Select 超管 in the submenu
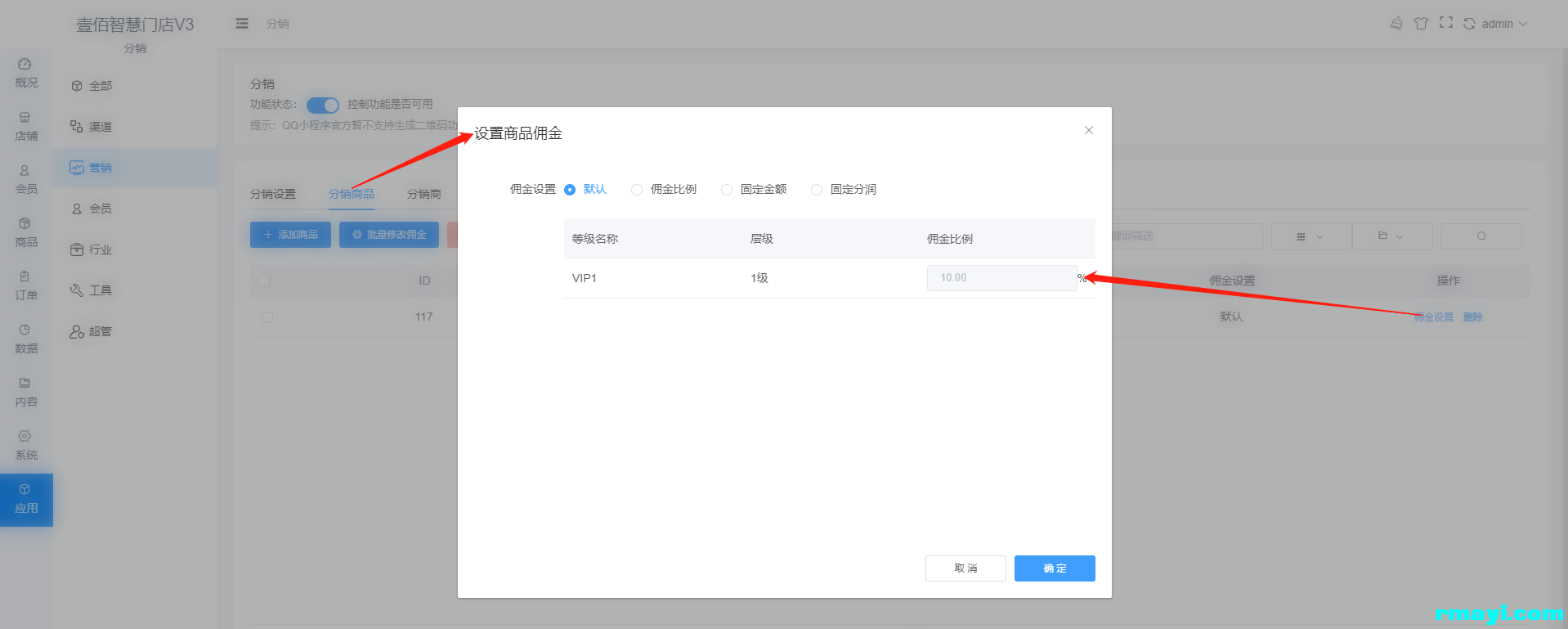The image size is (1568, 629). (x=136, y=331)
